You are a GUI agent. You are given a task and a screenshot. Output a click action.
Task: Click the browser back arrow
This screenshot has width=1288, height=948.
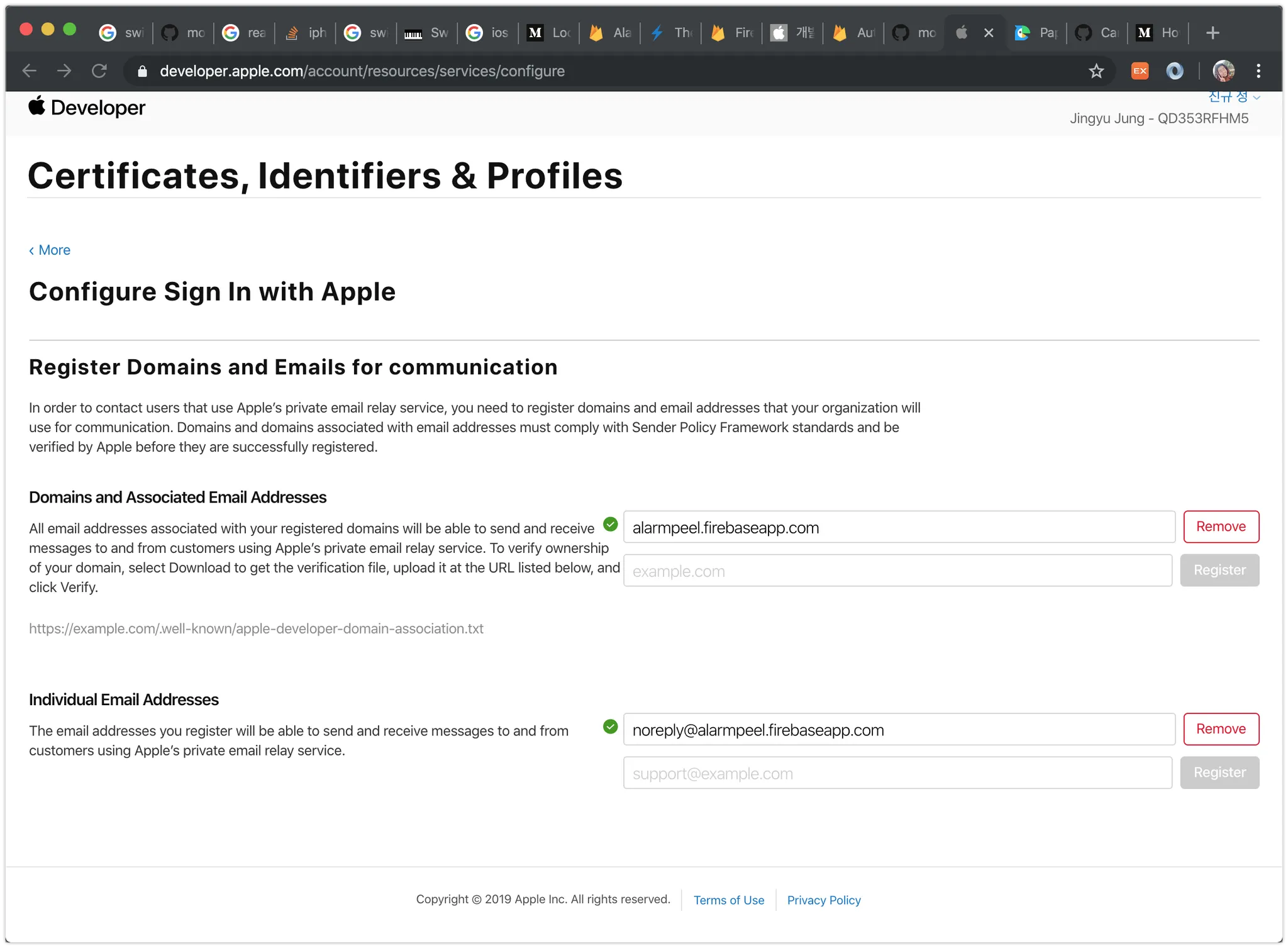click(x=30, y=71)
